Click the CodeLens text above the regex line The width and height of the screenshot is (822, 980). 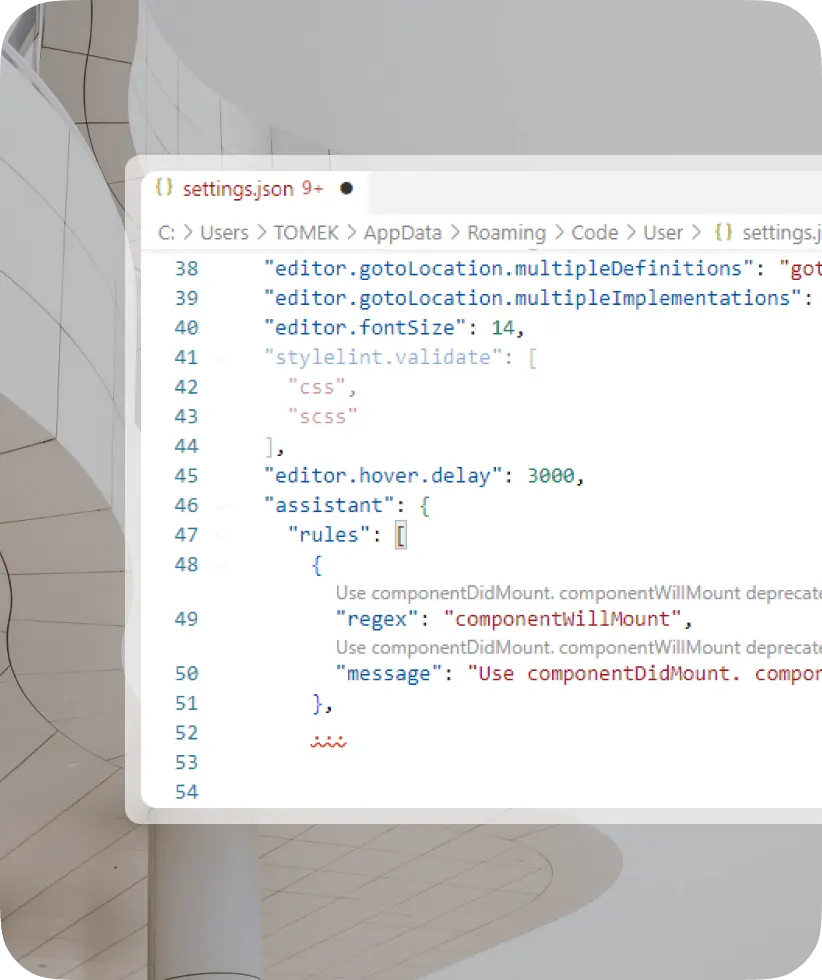coord(577,593)
